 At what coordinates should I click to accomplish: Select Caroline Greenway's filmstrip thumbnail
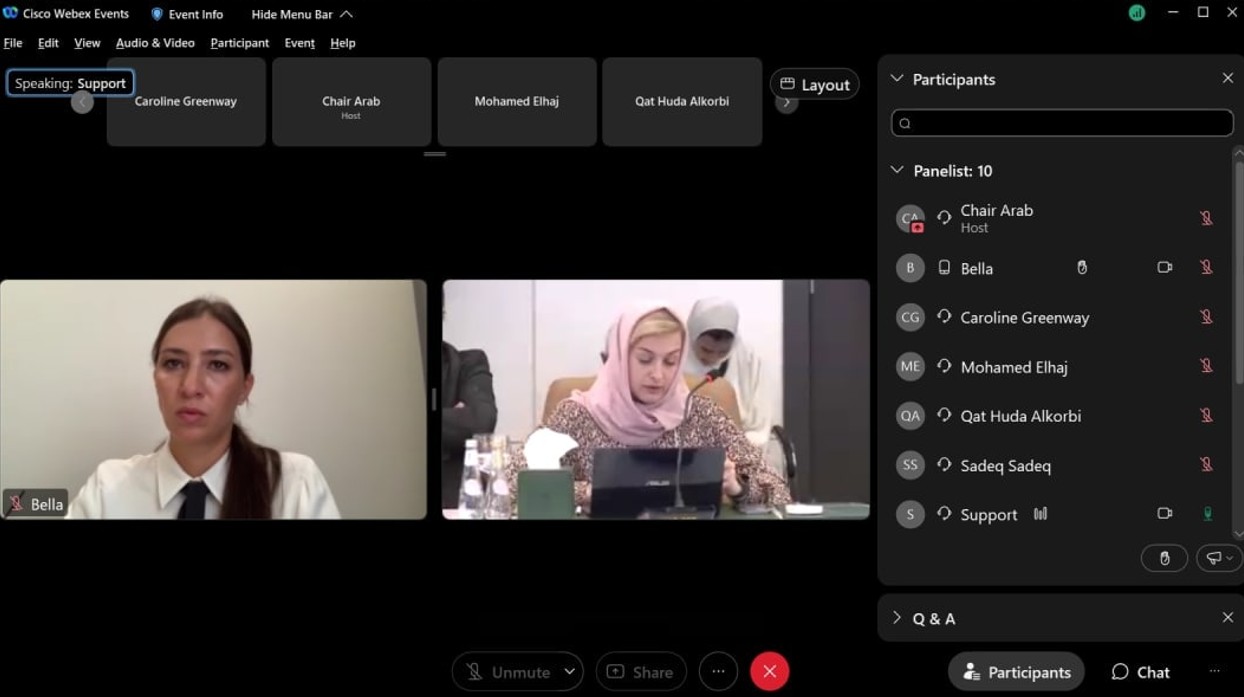(x=186, y=102)
